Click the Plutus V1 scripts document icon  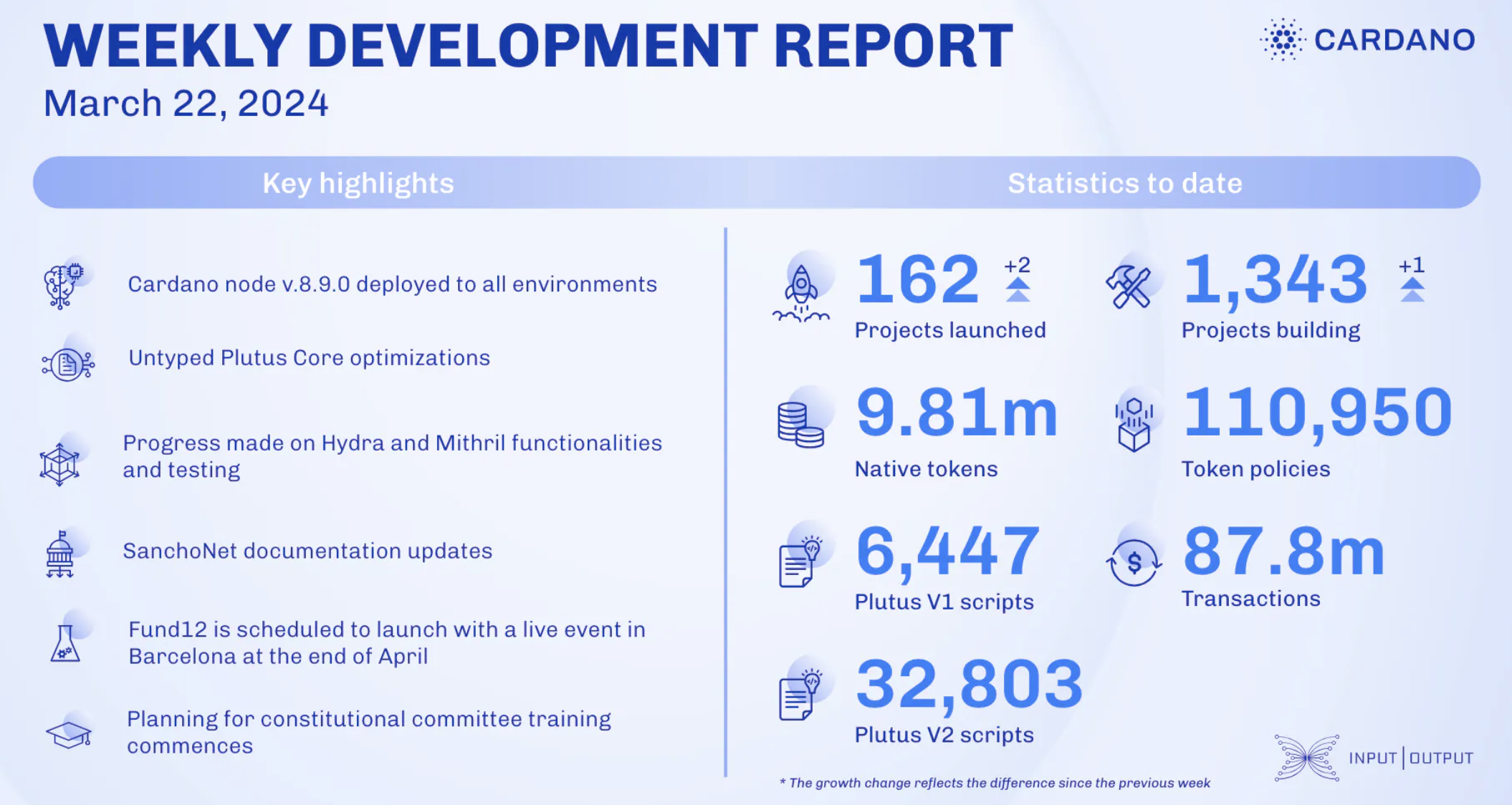[798, 563]
